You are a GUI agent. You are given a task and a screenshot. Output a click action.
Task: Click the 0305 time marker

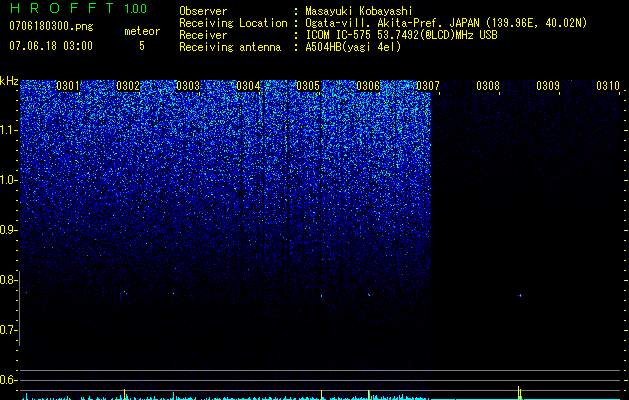click(308, 86)
